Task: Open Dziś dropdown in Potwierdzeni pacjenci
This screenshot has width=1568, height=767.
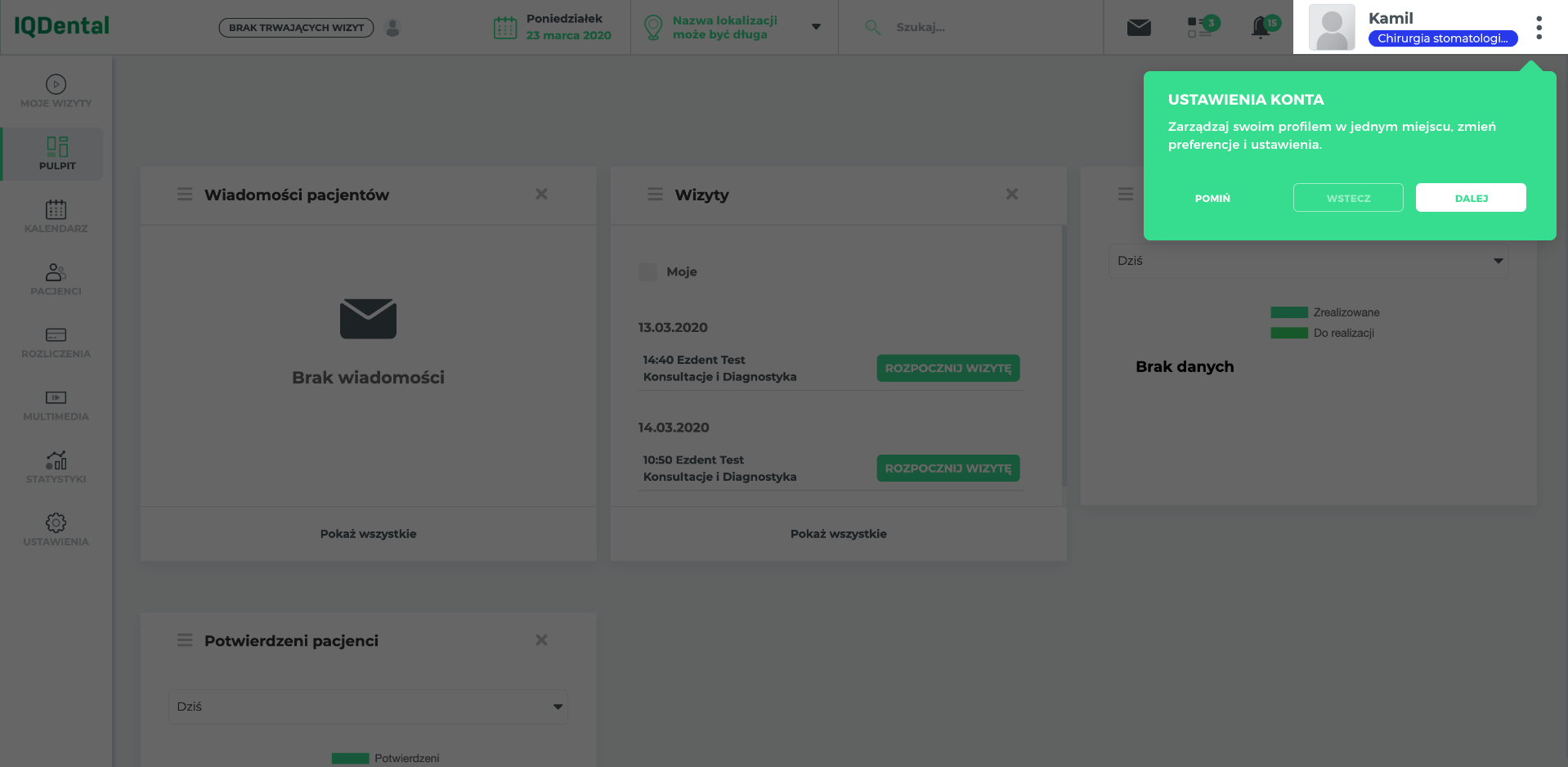Action: (x=368, y=706)
